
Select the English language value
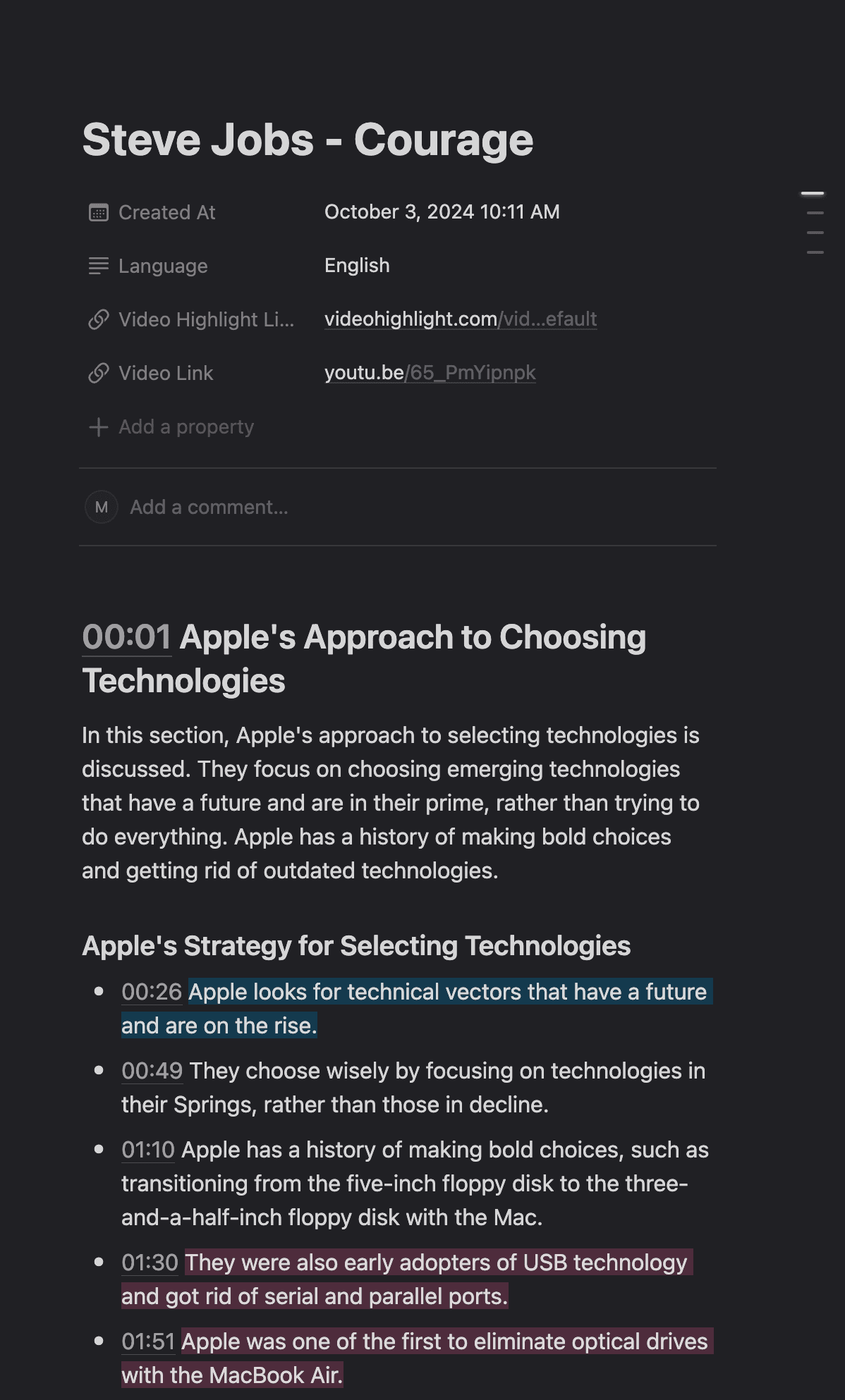[x=357, y=265]
